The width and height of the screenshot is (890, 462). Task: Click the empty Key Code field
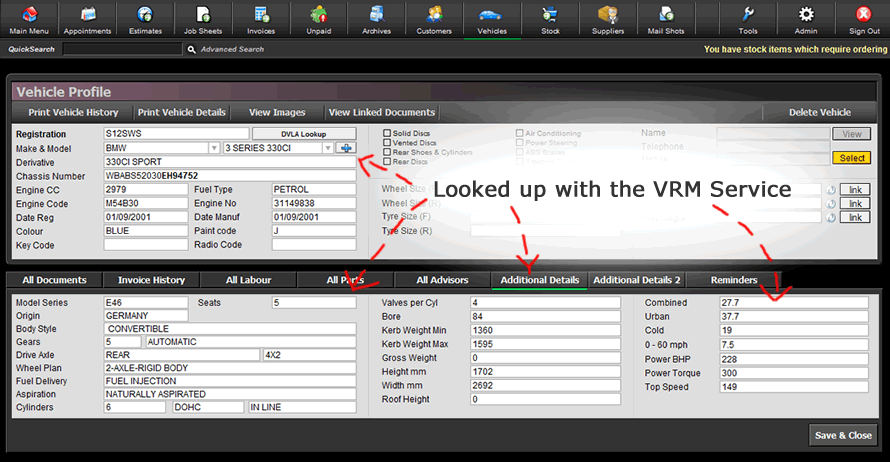click(146, 245)
